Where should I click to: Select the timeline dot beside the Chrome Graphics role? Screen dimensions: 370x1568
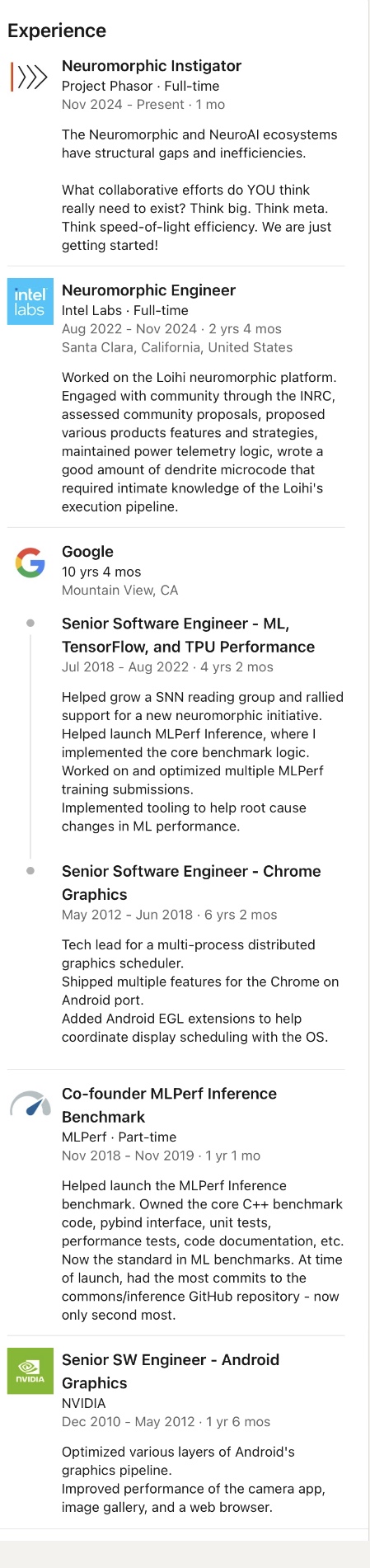pyautogui.click(x=30, y=871)
